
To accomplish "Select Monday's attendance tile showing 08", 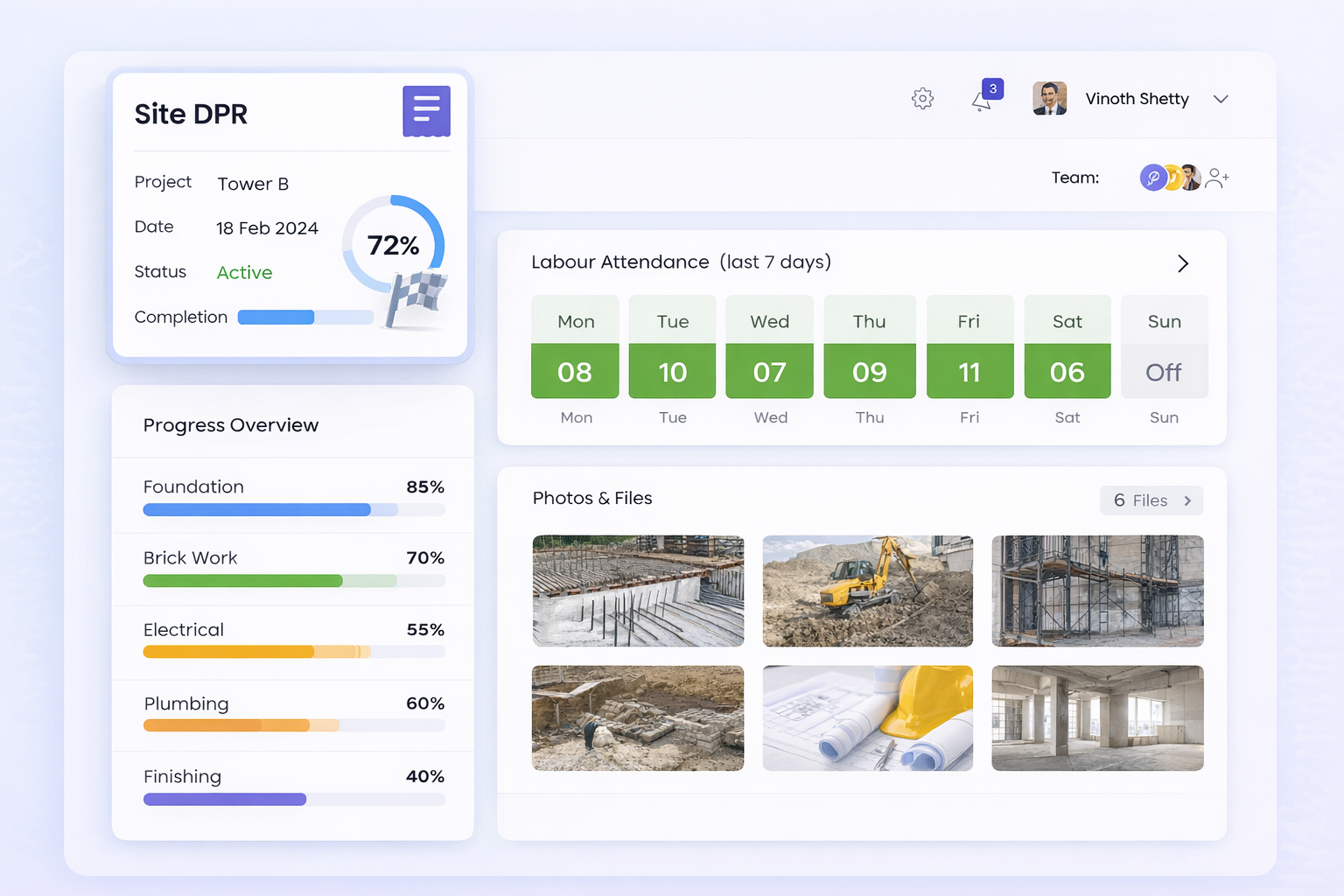I will point(575,346).
